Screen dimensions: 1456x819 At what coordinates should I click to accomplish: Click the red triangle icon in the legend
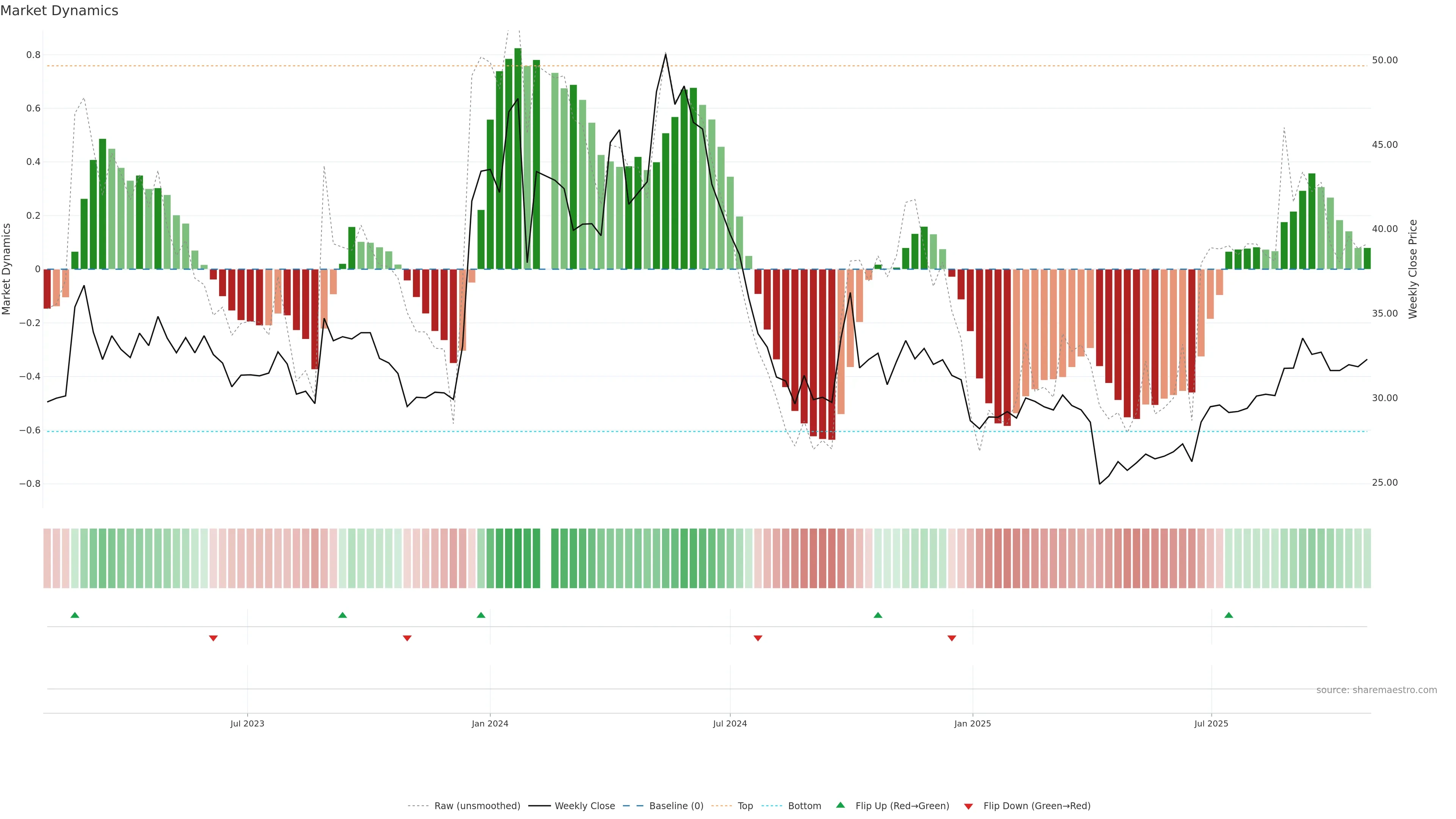[968, 806]
